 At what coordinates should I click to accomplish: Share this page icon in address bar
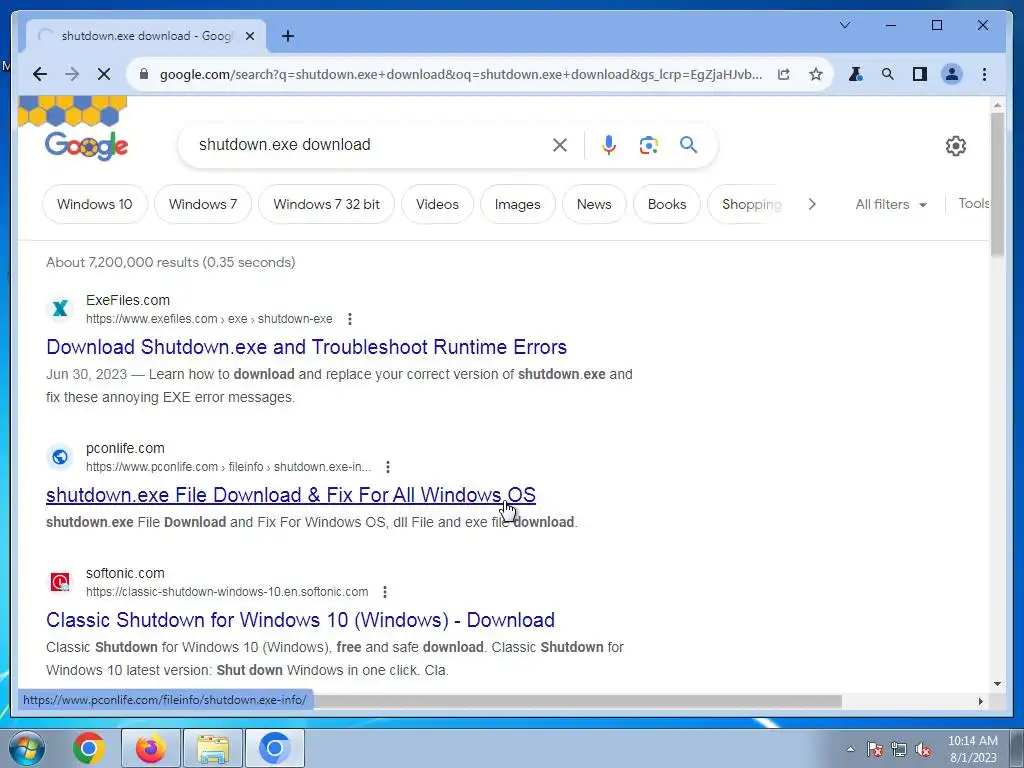tap(784, 74)
